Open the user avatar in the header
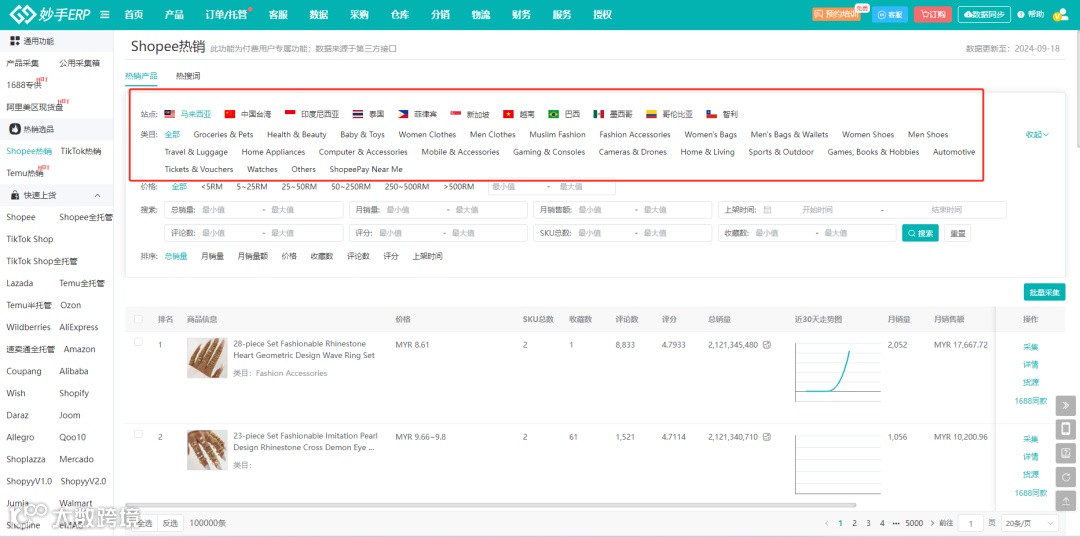 click(x=1061, y=14)
